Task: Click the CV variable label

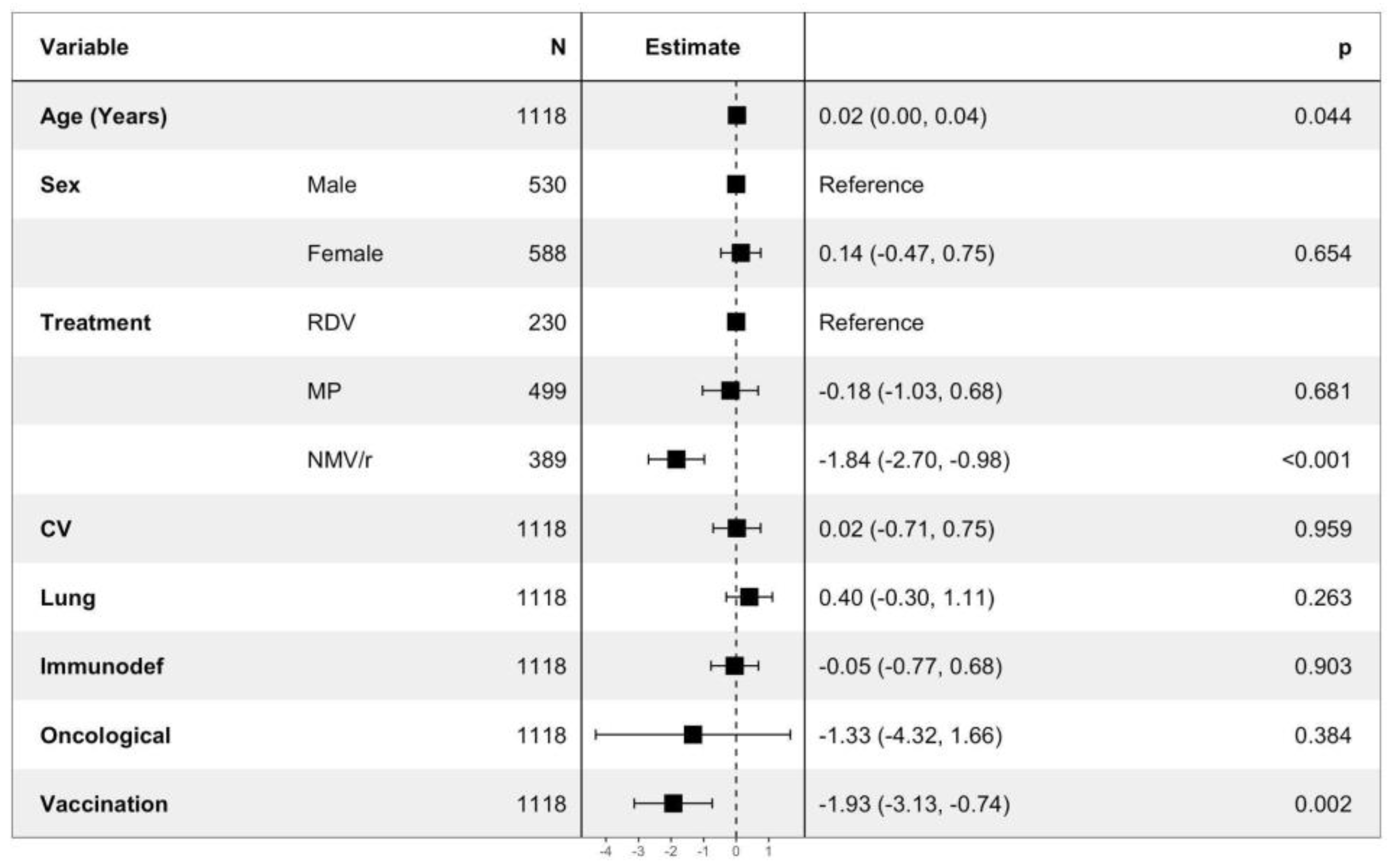Action: (56, 529)
